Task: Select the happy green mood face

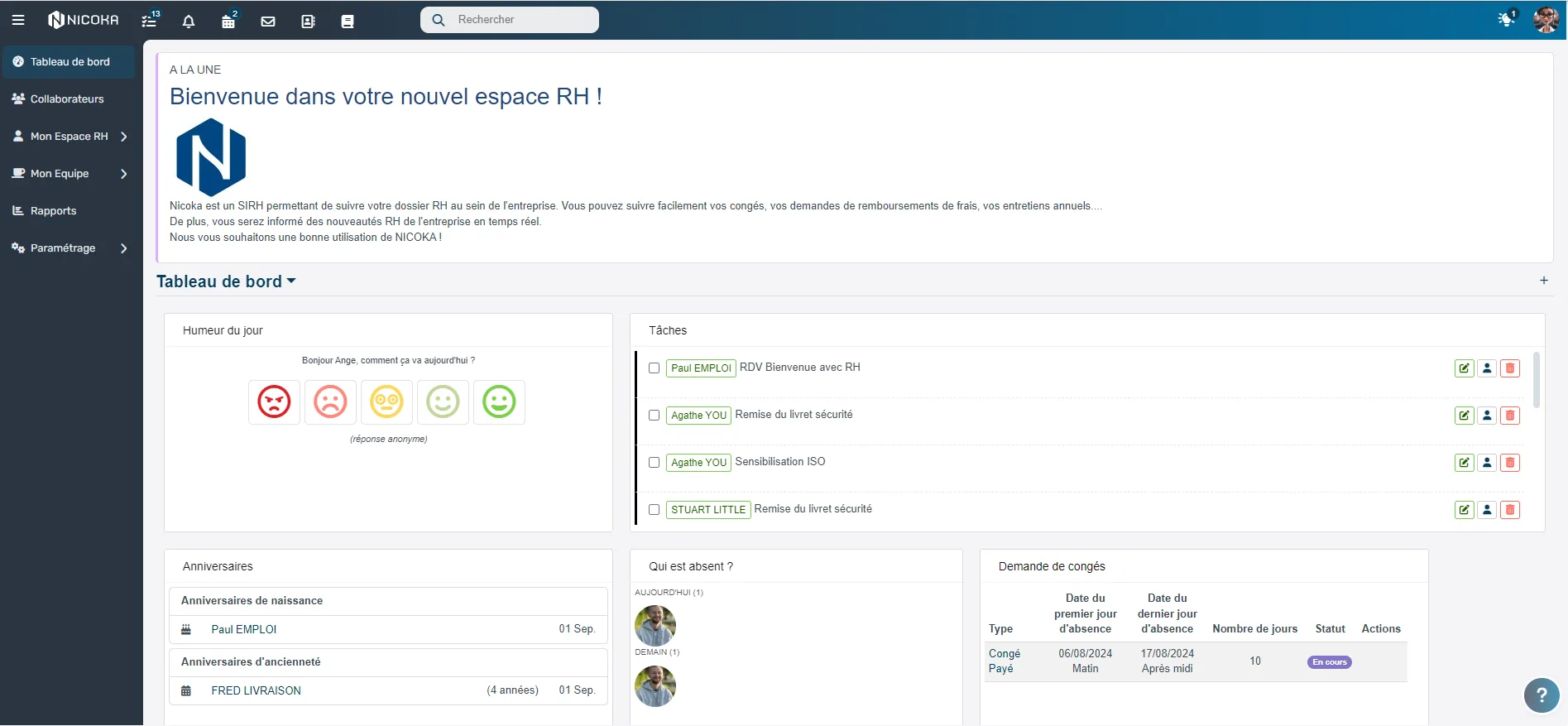Action: (499, 402)
